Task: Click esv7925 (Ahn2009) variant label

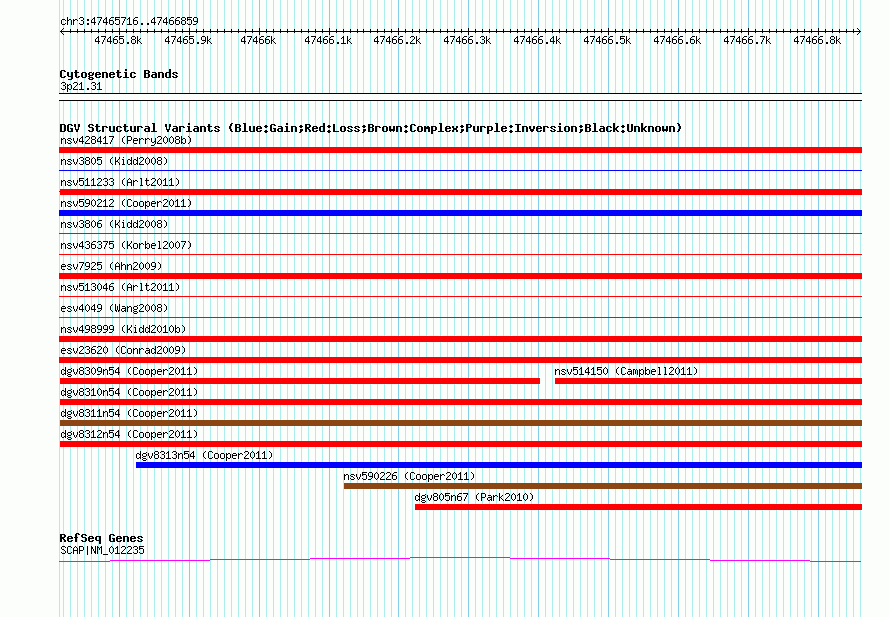Action: click(x=111, y=266)
